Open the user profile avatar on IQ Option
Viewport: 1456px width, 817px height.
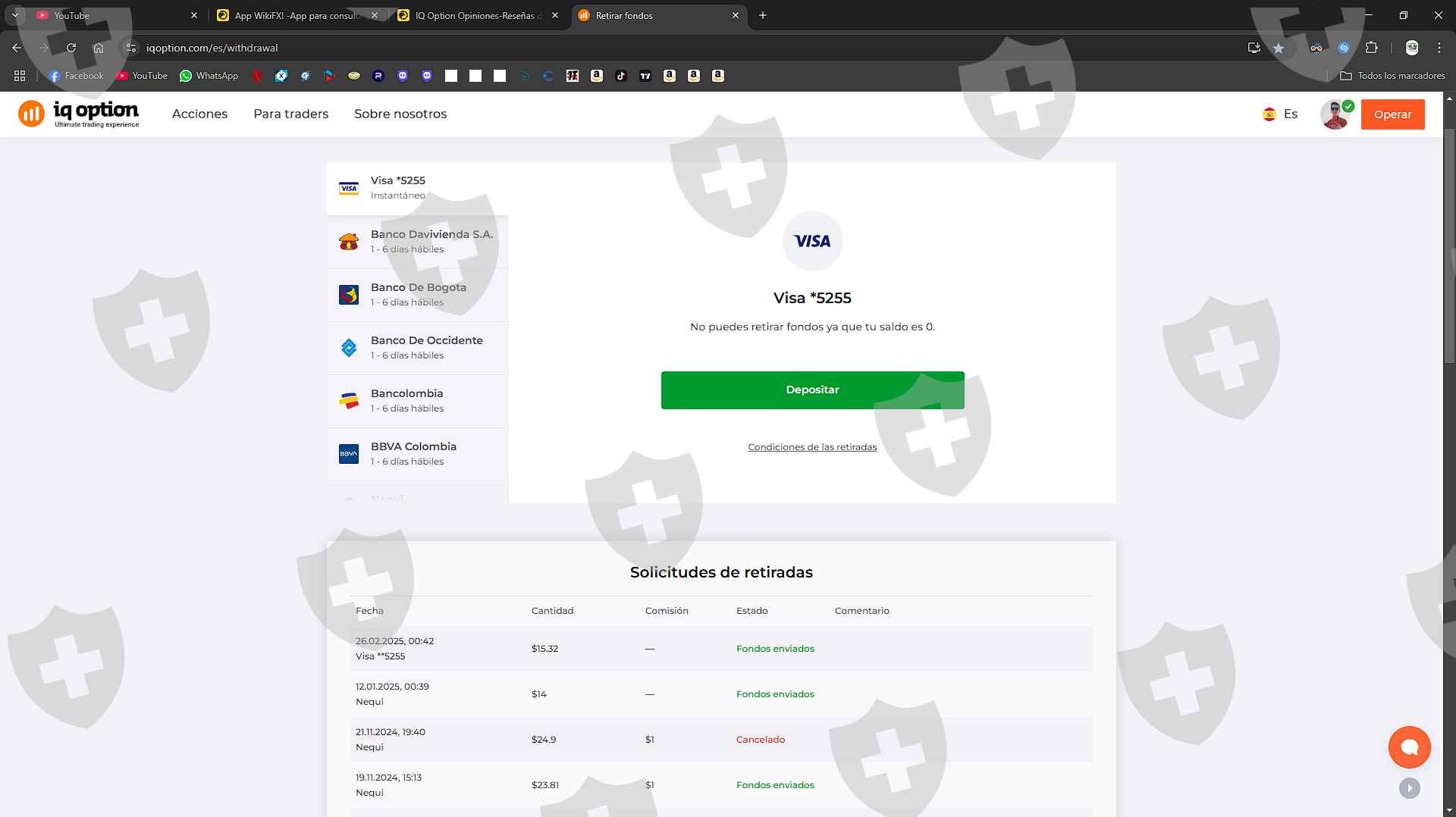coord(1335,114)
